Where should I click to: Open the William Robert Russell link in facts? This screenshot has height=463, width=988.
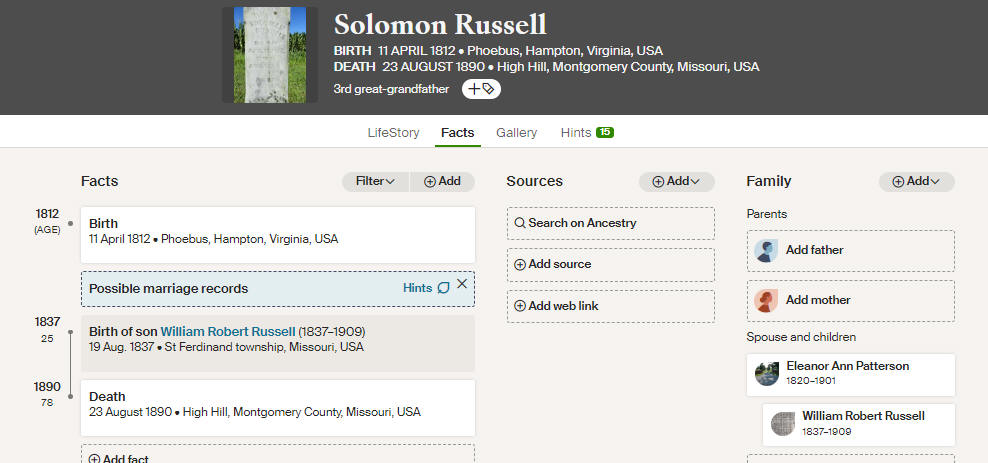[228, 331]
